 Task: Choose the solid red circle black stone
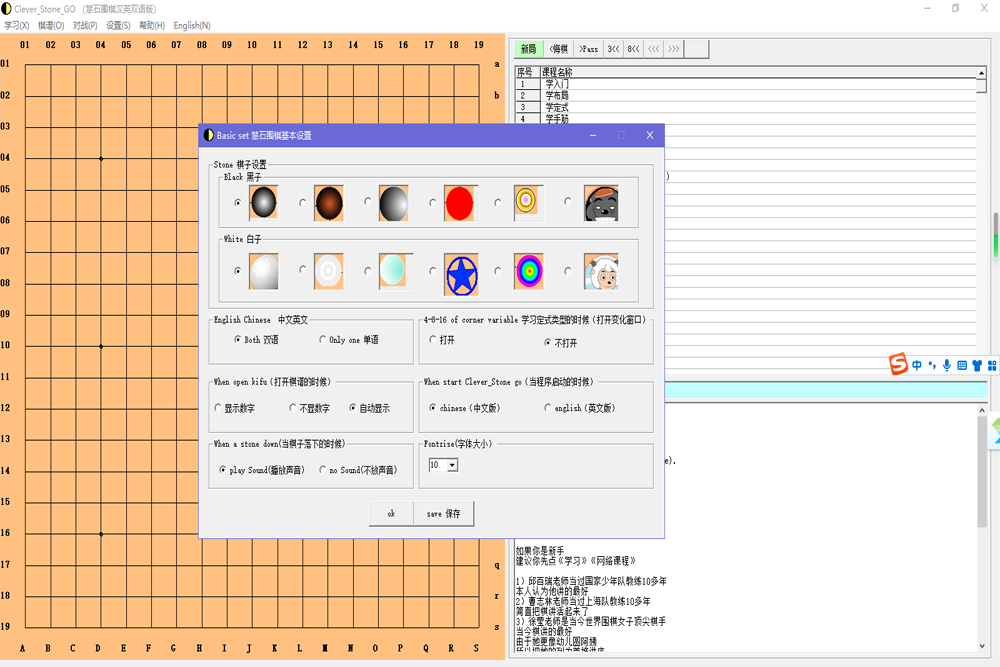[x=459, y=203]
